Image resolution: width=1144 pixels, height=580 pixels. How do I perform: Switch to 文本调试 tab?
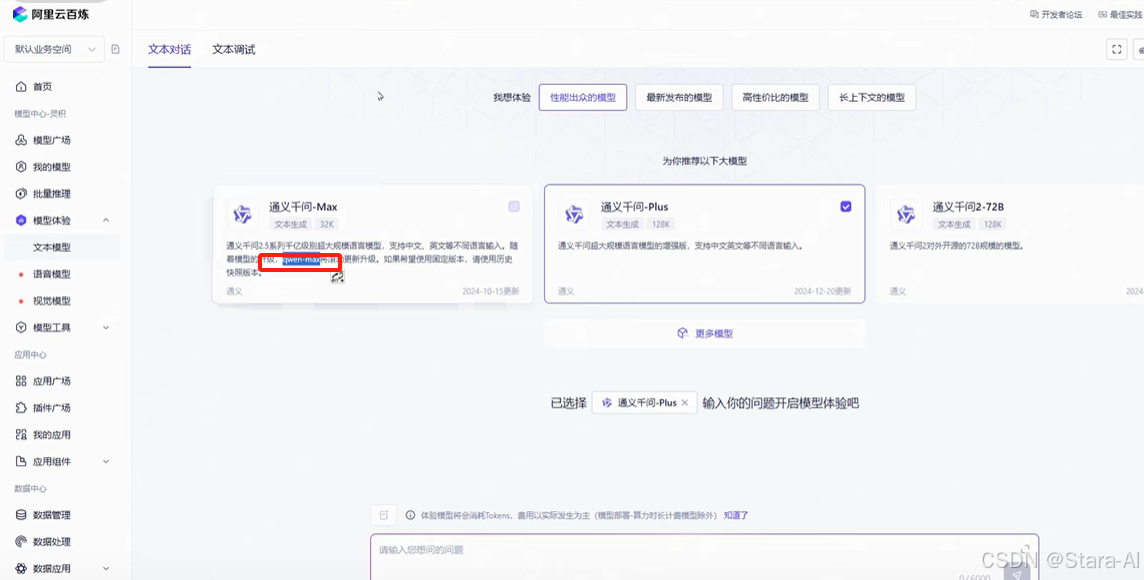point(233,50)
